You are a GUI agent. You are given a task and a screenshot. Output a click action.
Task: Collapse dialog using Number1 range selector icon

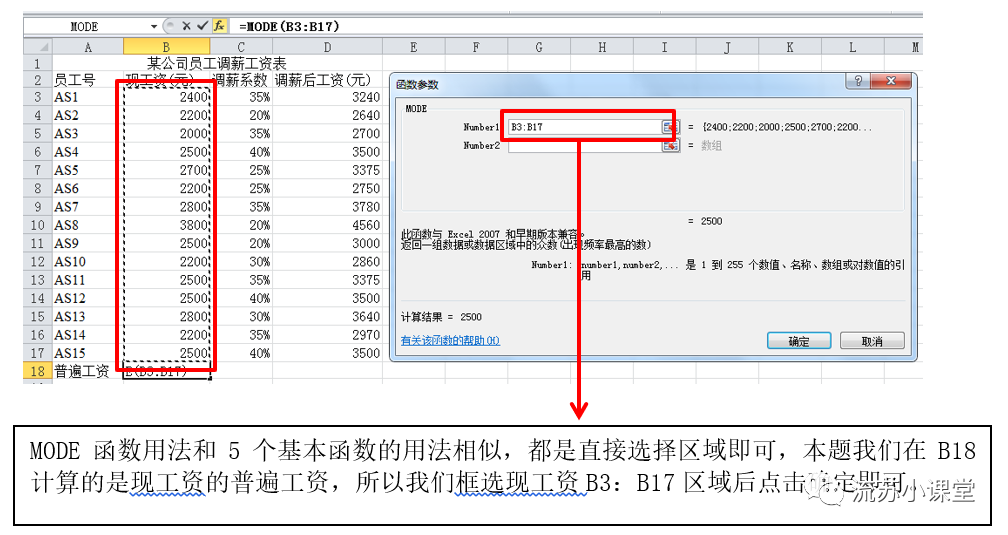click(670, 127)
